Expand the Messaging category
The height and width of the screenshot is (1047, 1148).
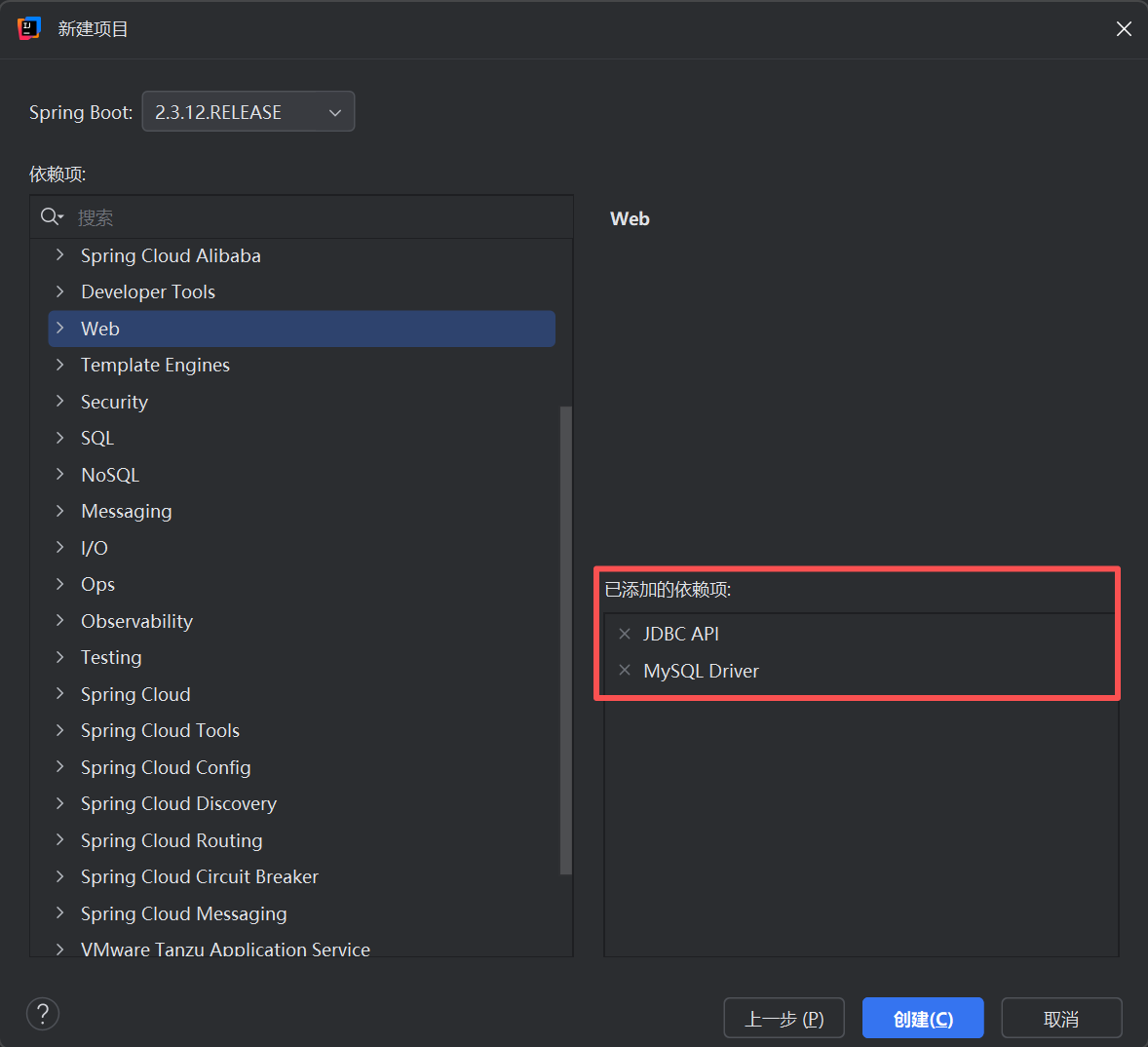click(60, 511)
